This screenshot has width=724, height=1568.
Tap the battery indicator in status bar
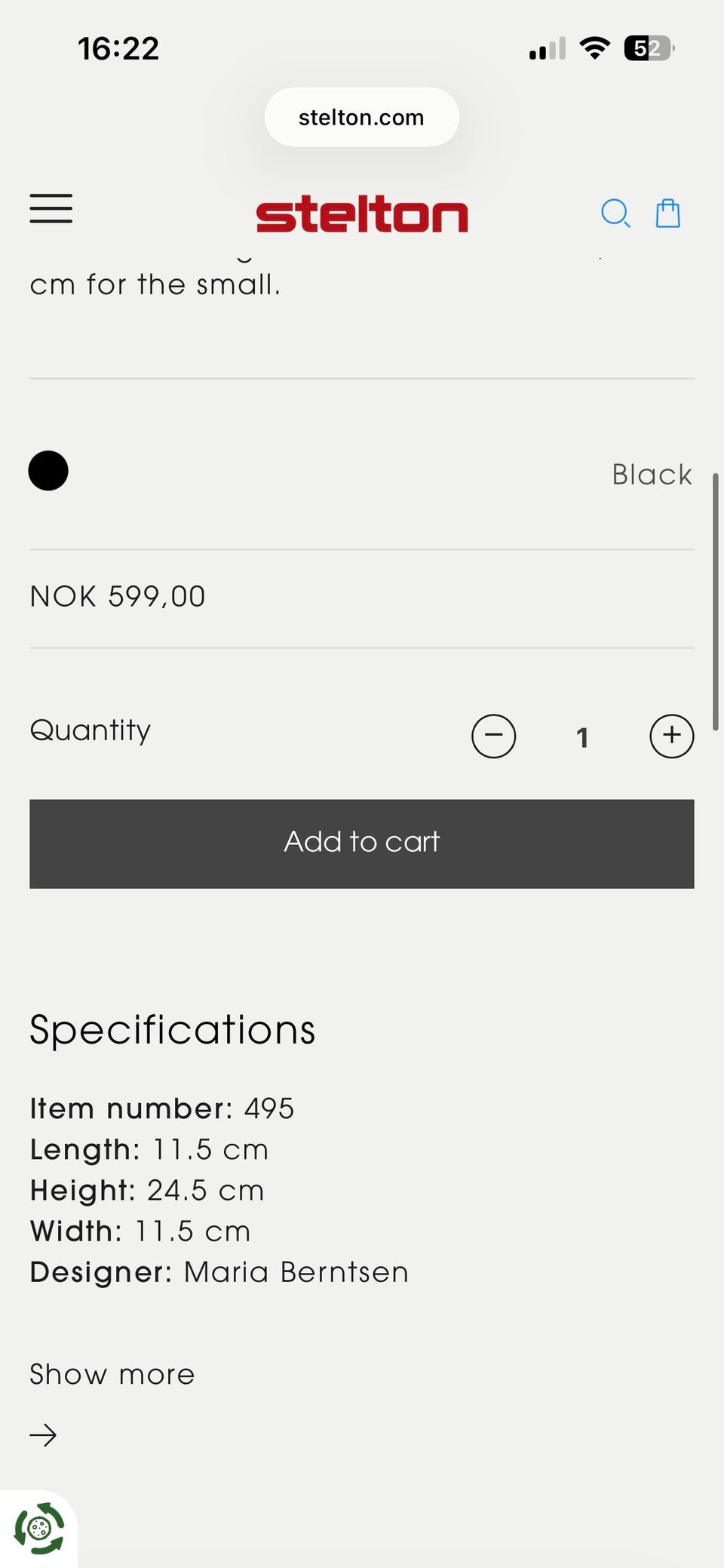tap(649, 48)
